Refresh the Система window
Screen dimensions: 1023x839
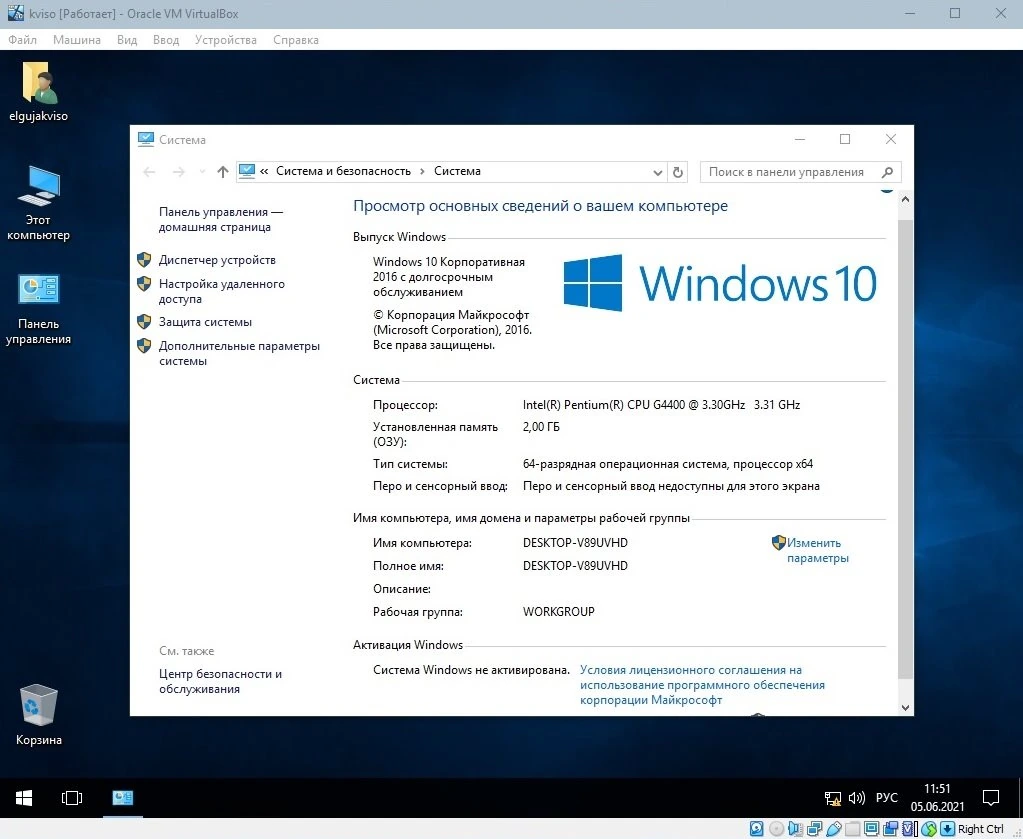[x=678, y=172]
